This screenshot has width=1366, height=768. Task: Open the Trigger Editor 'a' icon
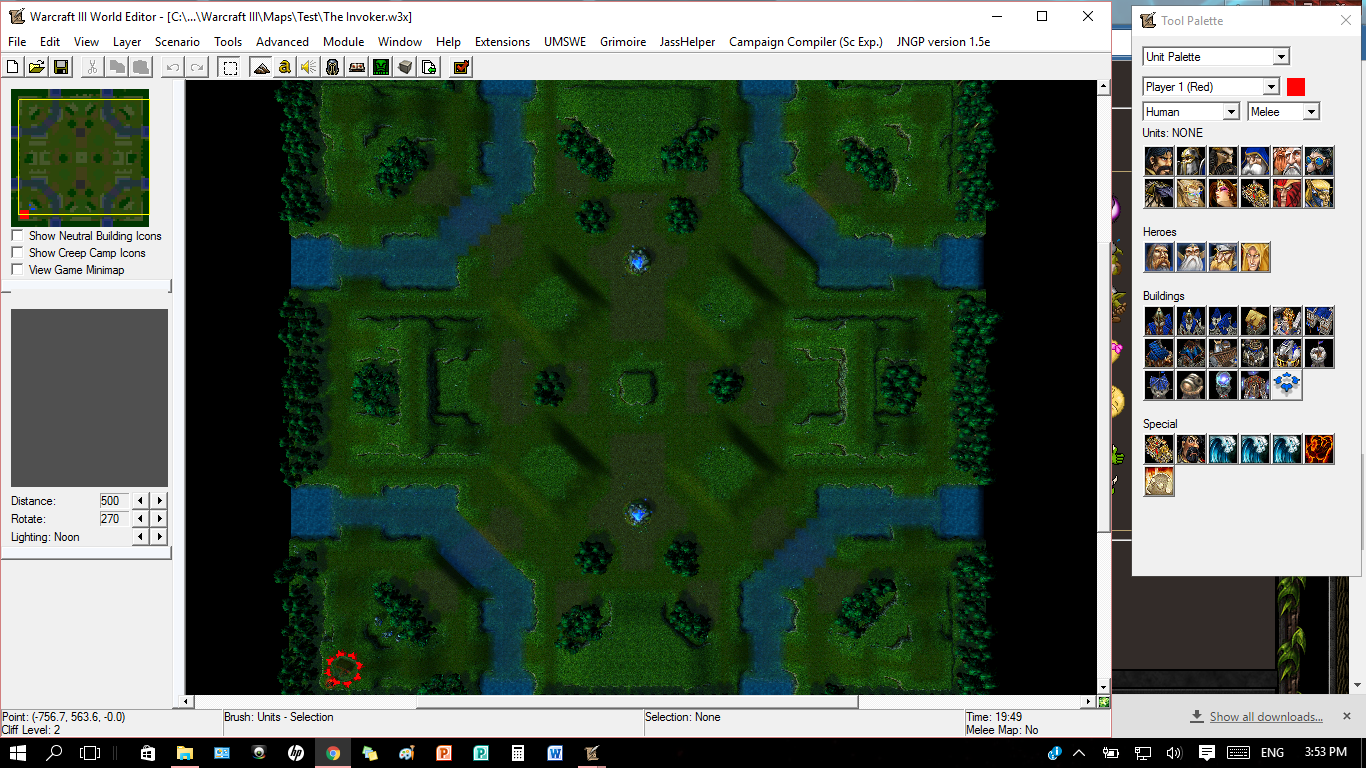[285, 67]
